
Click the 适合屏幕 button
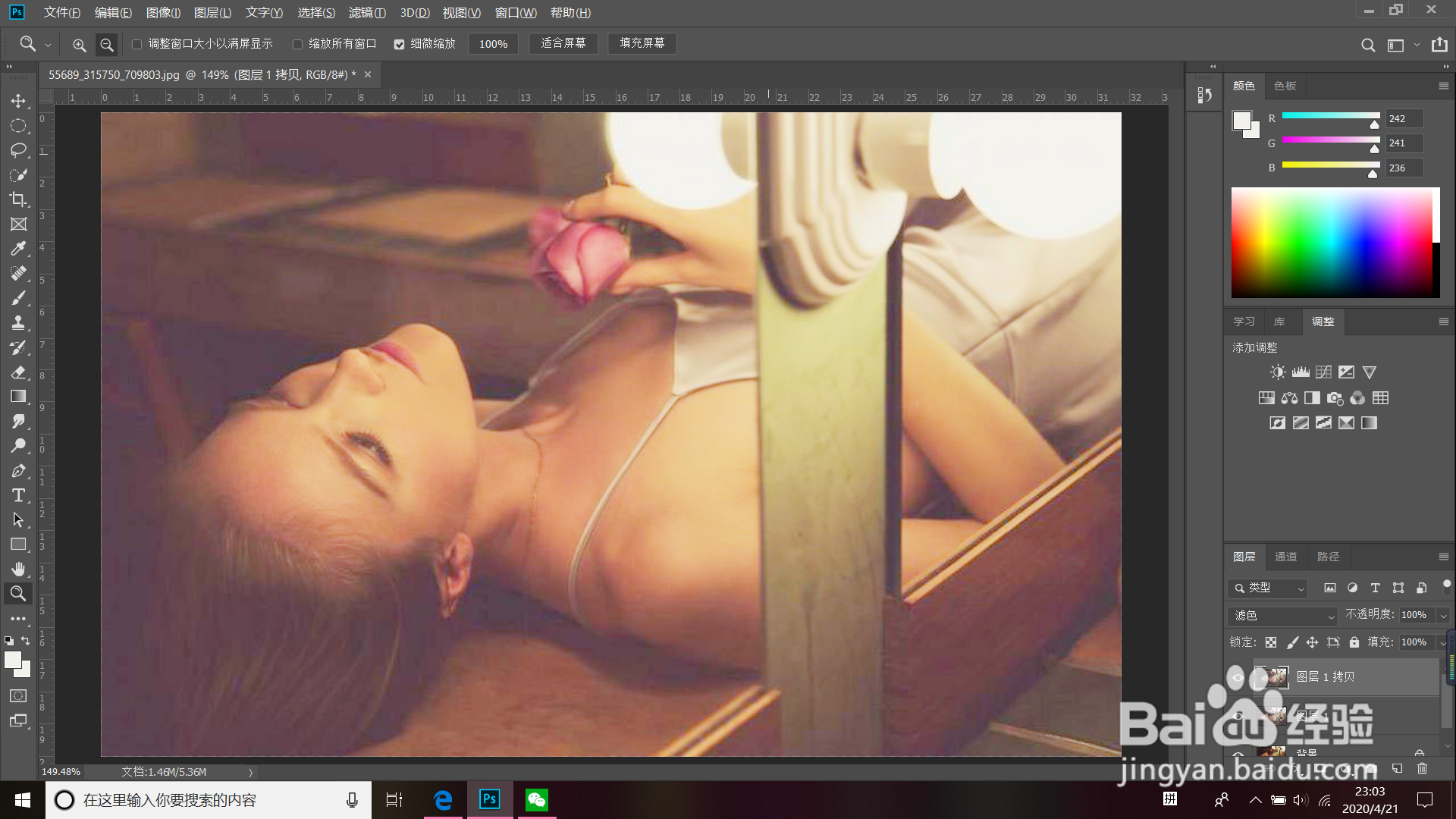pos(563,43)
